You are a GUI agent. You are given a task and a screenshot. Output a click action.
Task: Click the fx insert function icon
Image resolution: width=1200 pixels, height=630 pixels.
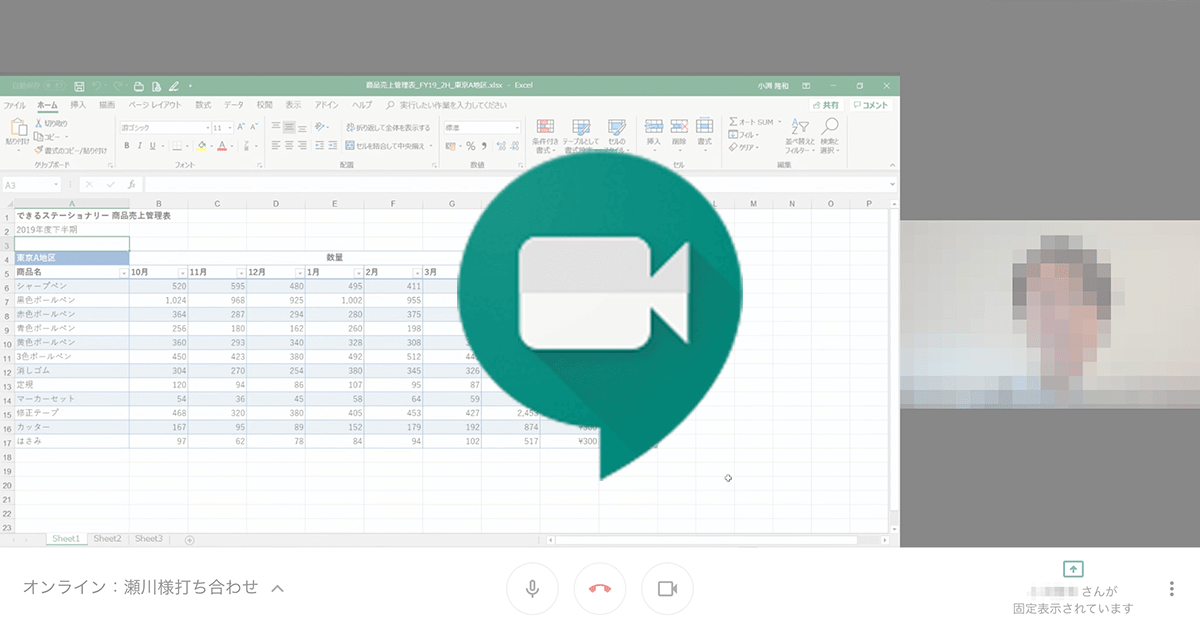[x=132, y=185]
